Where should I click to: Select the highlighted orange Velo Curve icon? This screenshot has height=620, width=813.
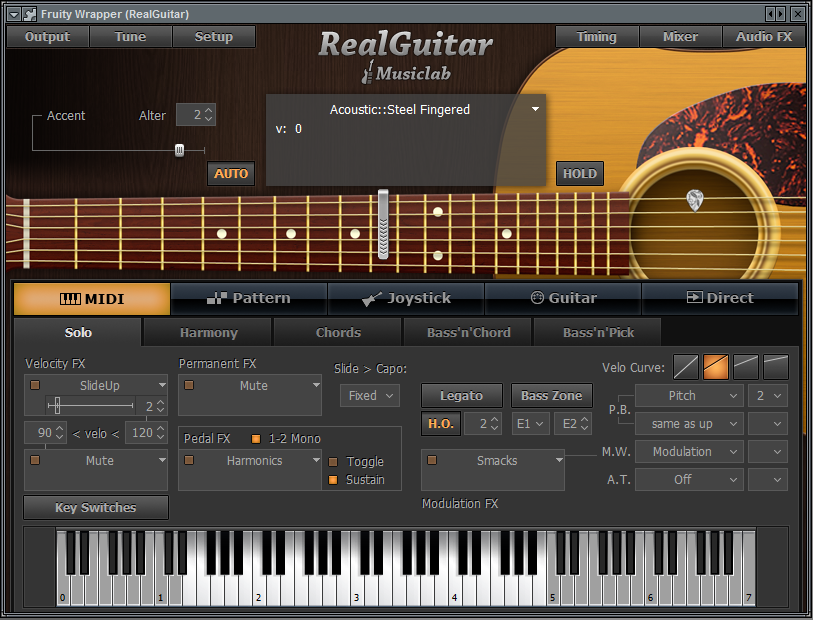tap(716, 367)
